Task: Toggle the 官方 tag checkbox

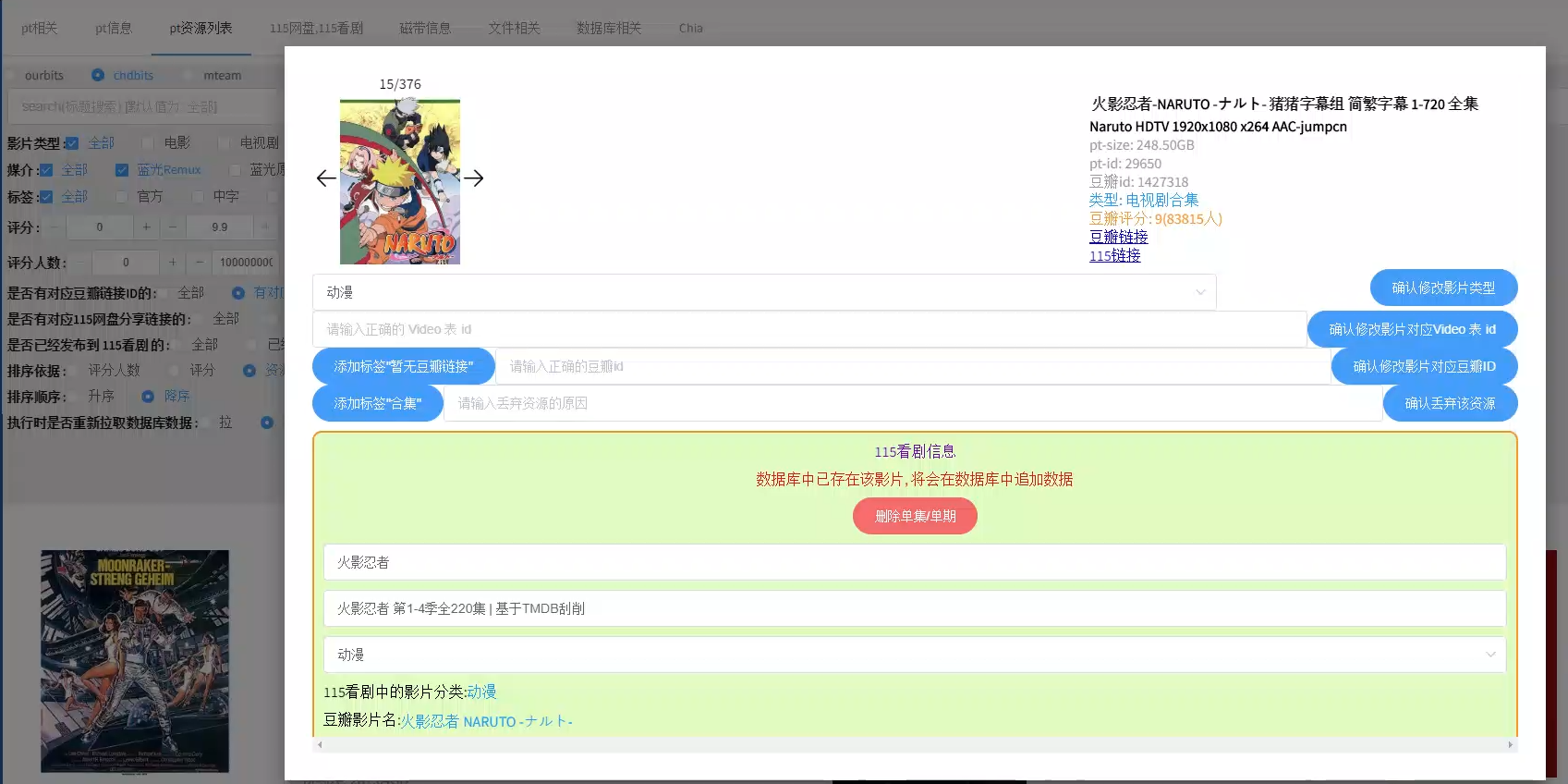Action: (122, 197)
